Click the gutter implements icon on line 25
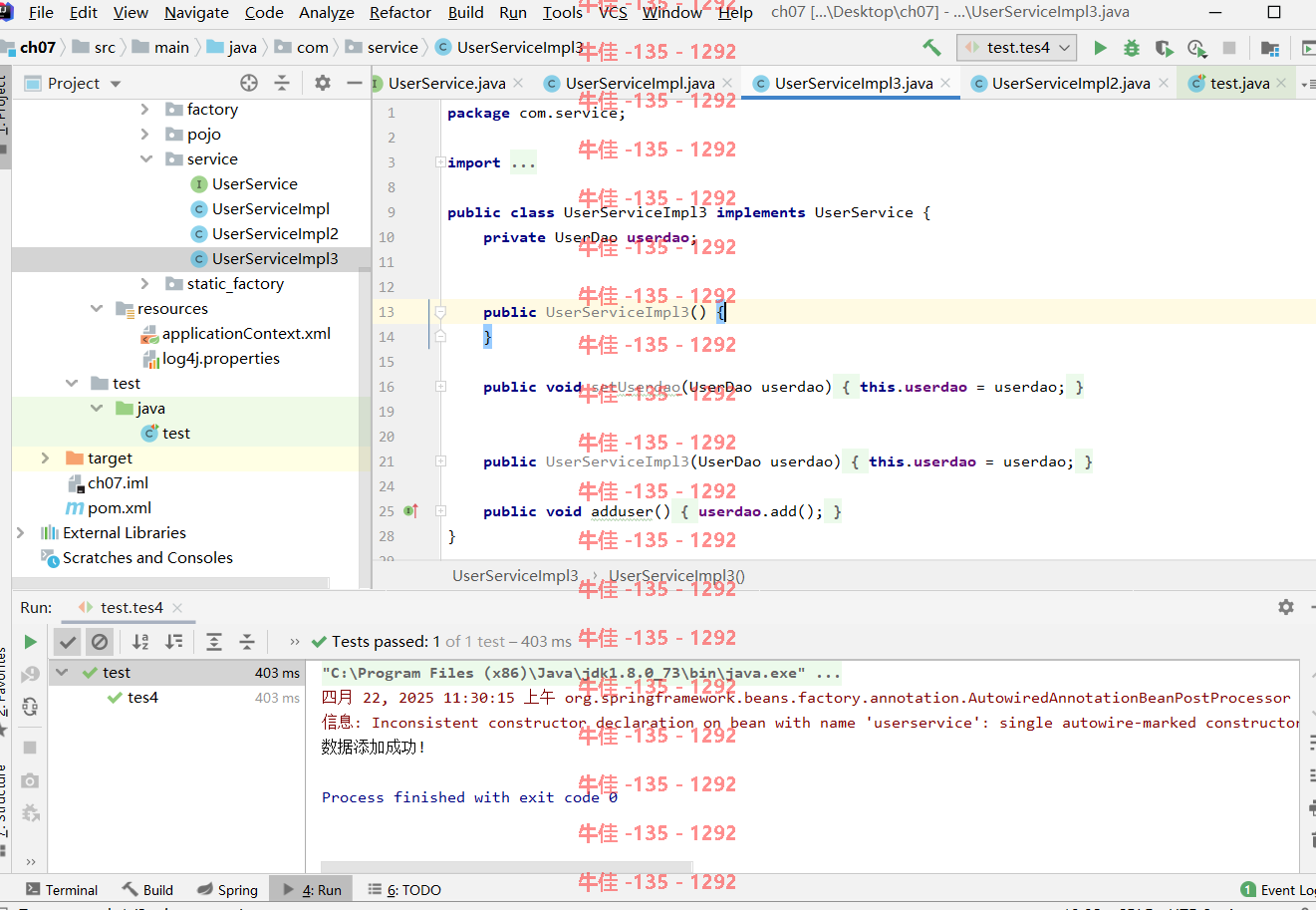The width and height of the screenshot is (1316, 910). click(x=410, y=511)
